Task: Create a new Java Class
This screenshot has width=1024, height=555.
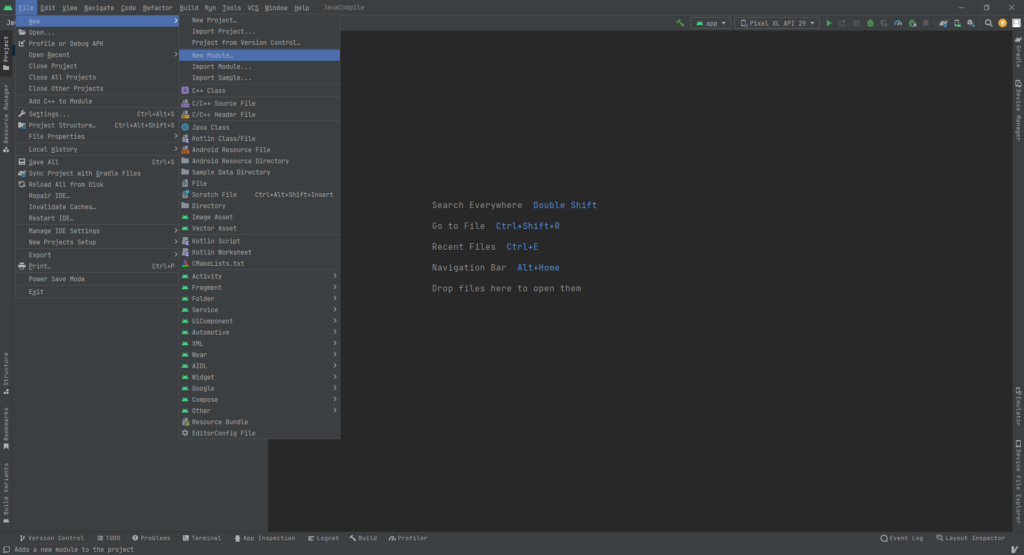Action: click(259, 127)
